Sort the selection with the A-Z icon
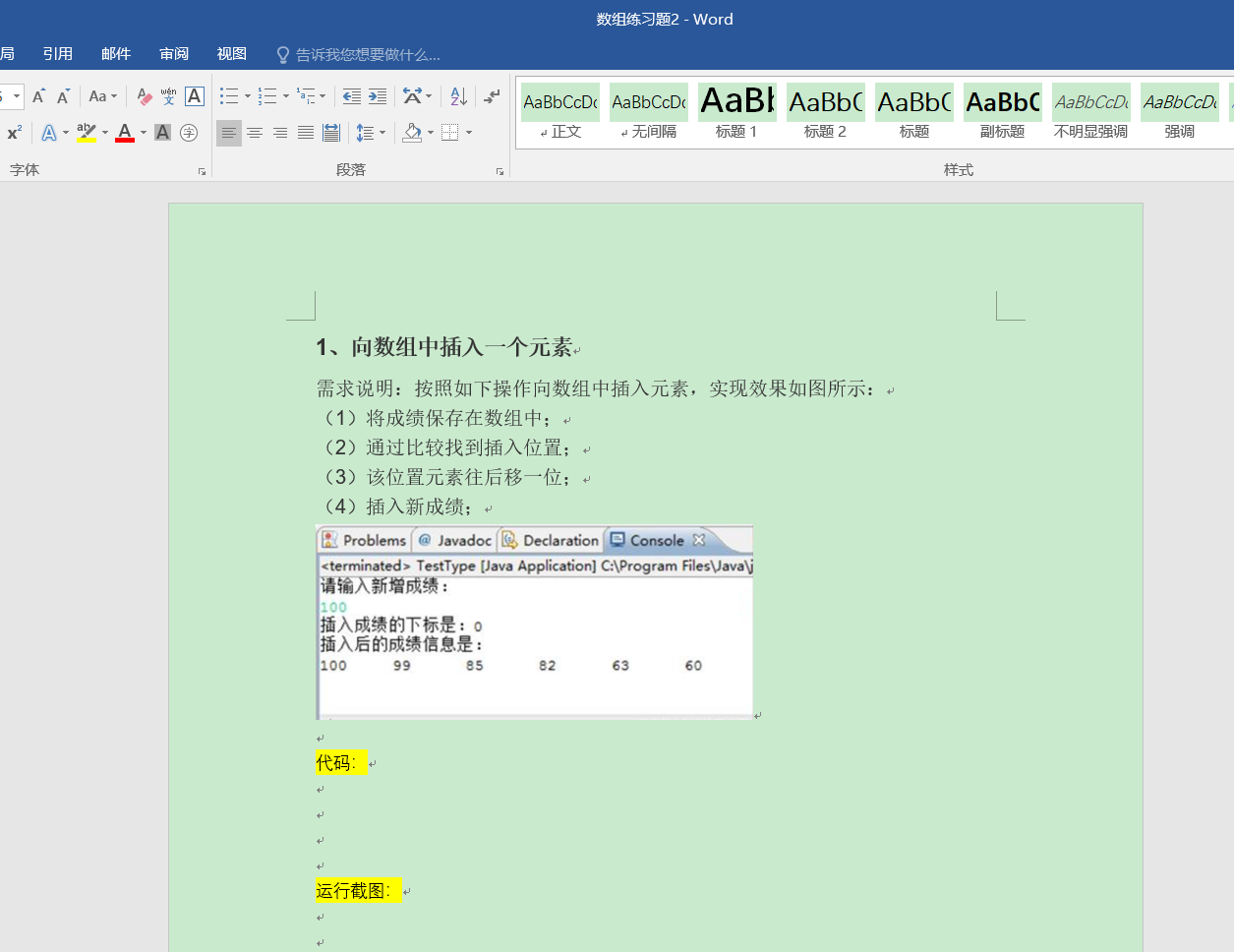Screen dimensions: 1234x952 coord(458,96)
